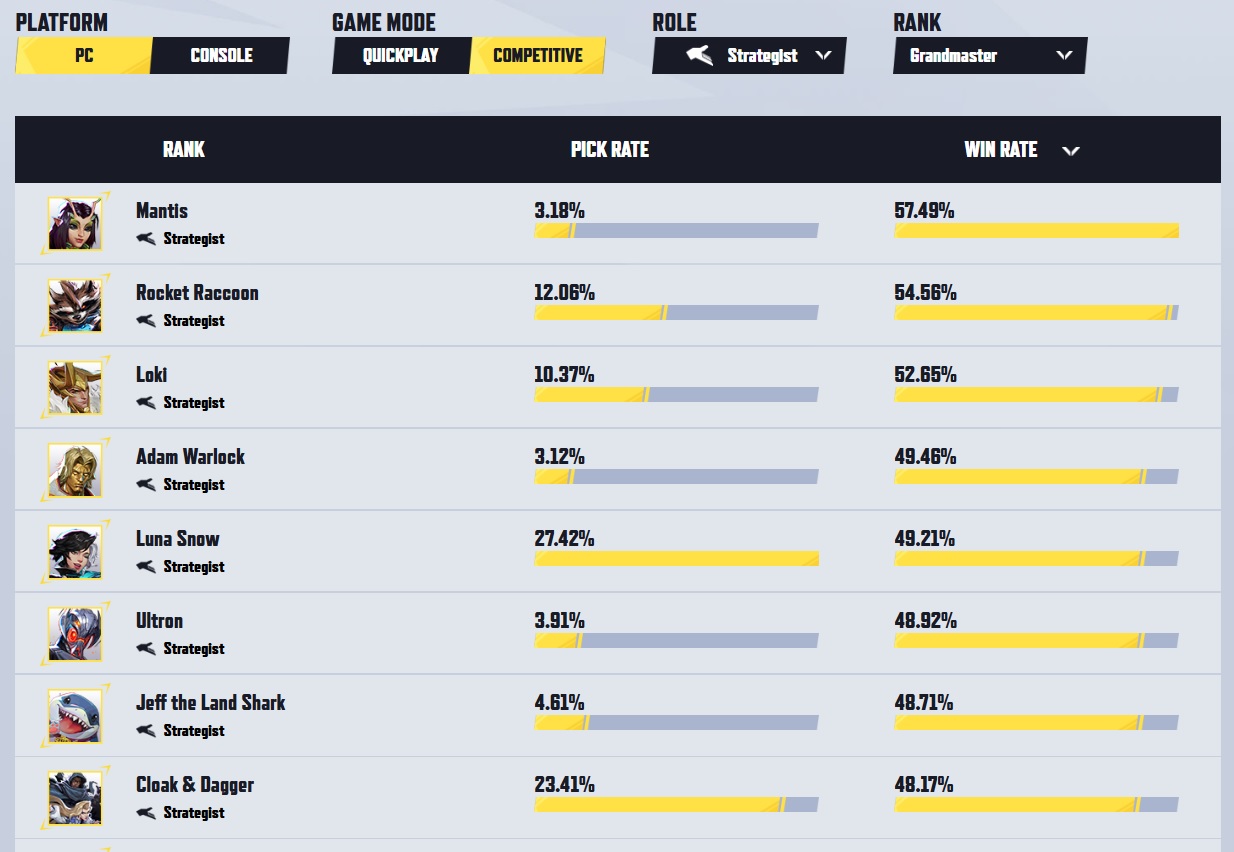Select Adam Warlock portrait

click(75, 470)
